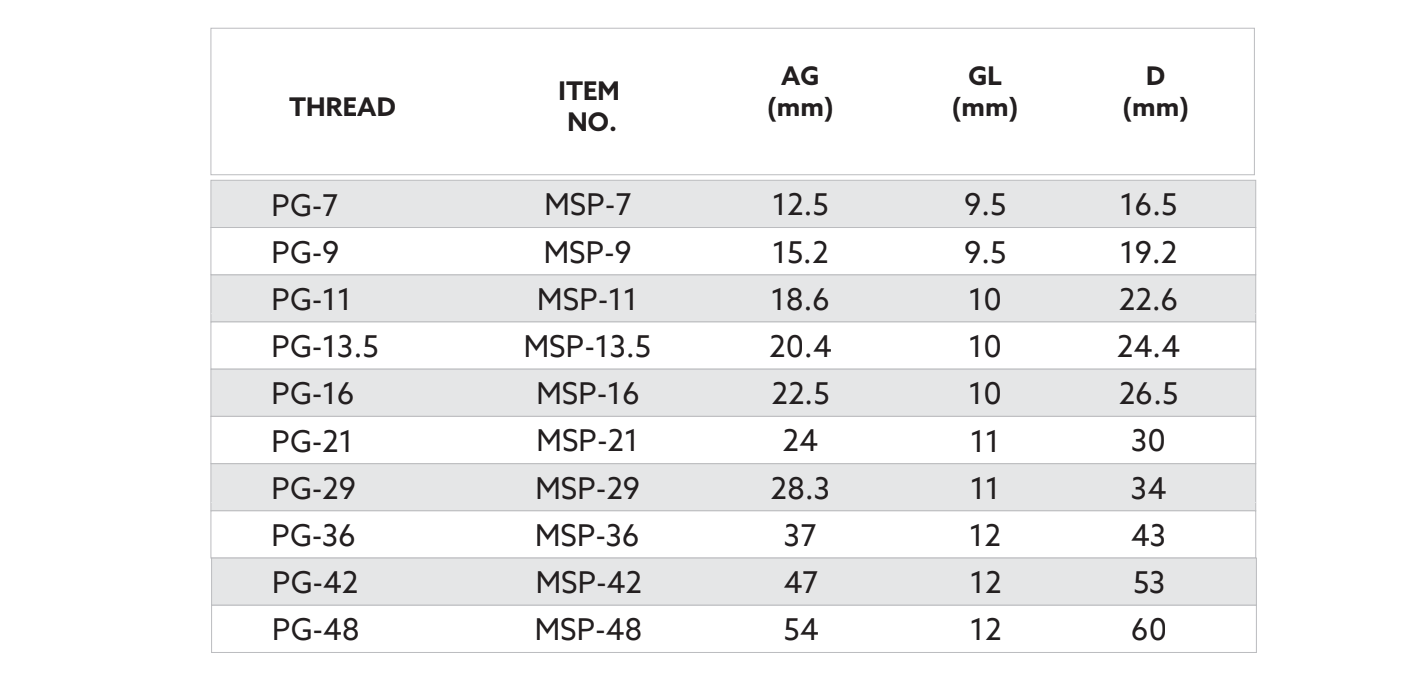Select the MSP-9 item number
1416x682 pixels.
pyautogui.click(x=585, y=253)
